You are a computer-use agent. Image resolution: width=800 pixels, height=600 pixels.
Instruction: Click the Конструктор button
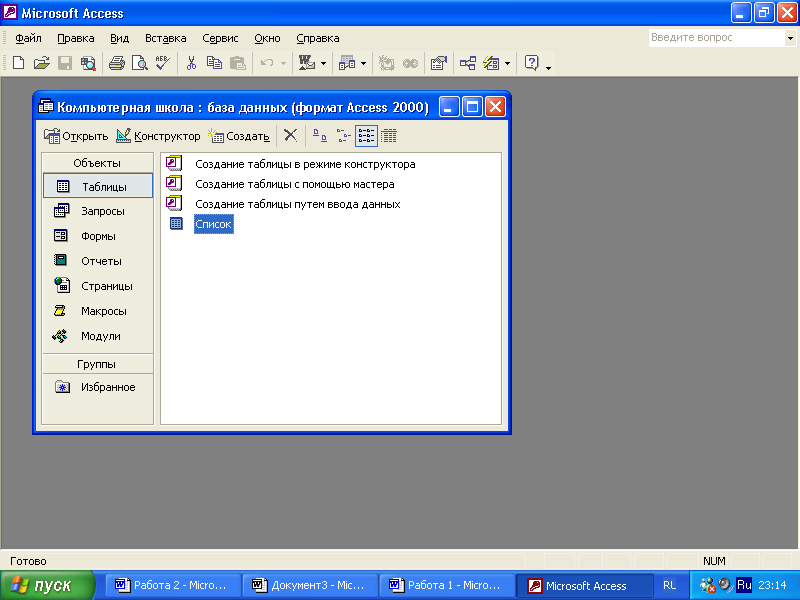point(158,136)
